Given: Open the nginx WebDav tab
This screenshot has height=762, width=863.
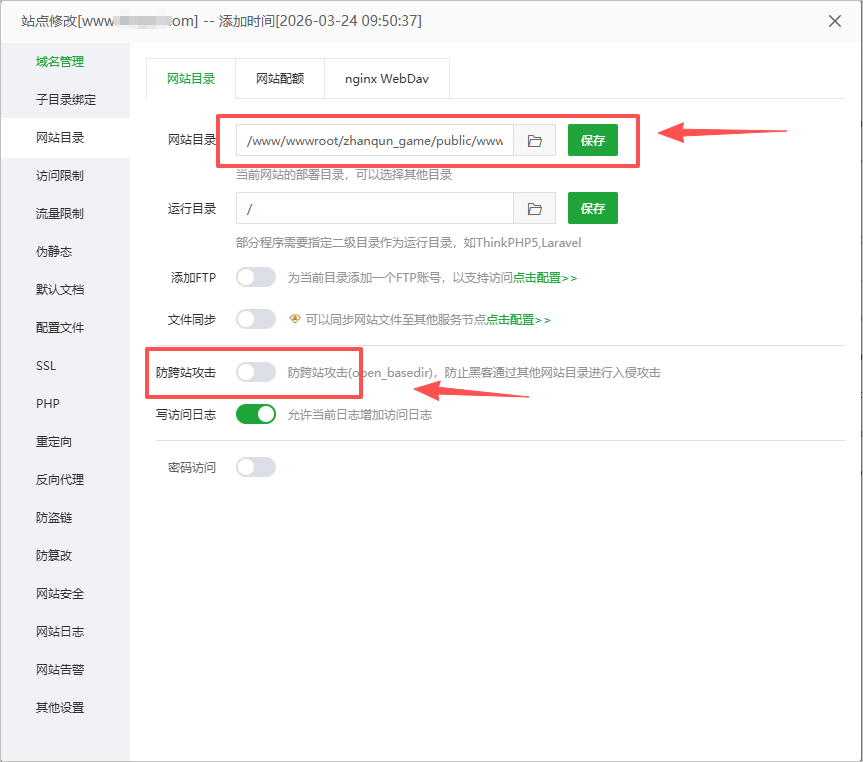Looking at the screenshot, I should [x=387, y=79].
